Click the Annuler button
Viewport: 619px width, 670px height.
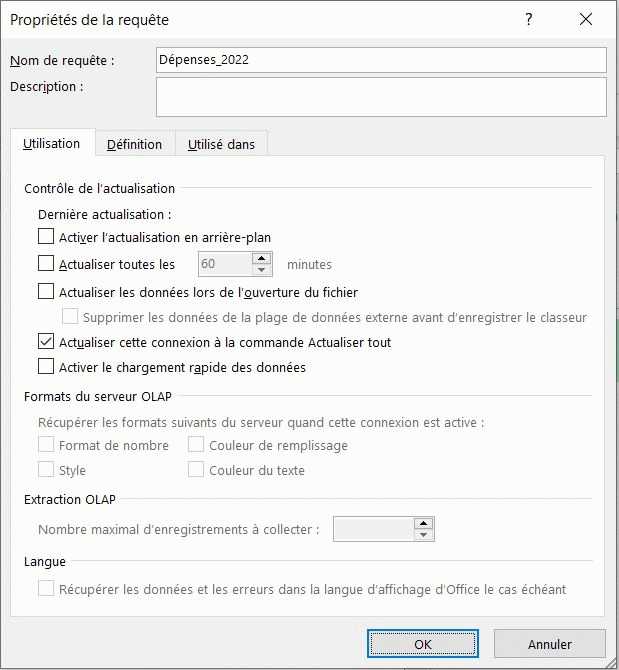pyautogui.click(x=549, y=644)
